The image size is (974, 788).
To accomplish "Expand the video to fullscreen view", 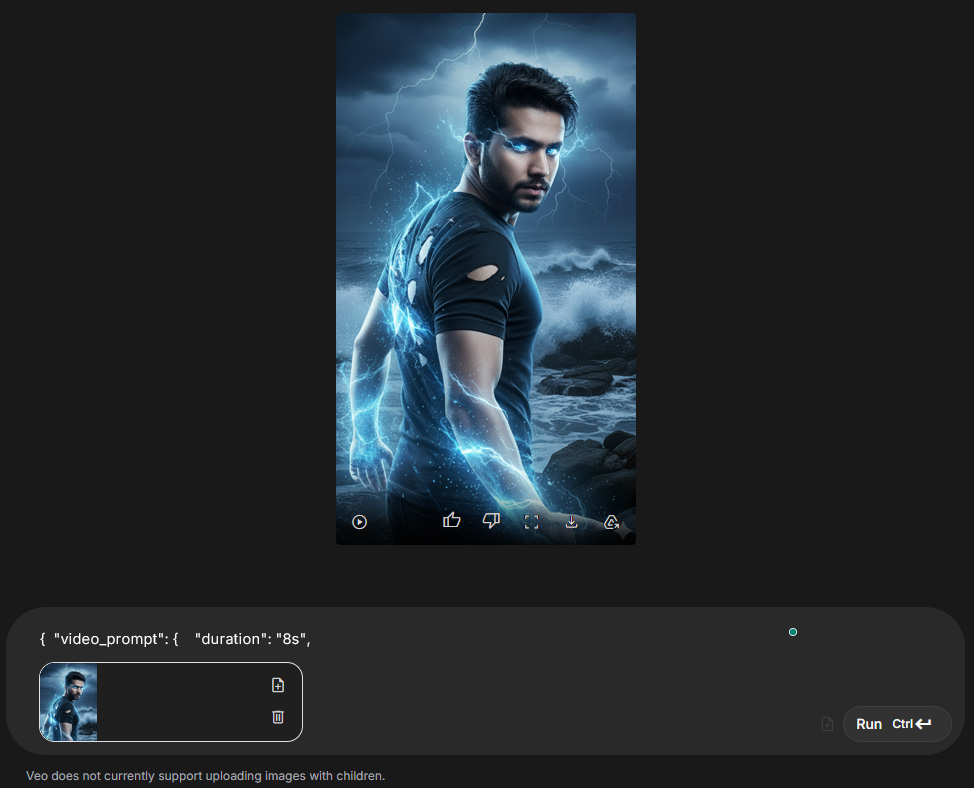I will tap(531, 521).
